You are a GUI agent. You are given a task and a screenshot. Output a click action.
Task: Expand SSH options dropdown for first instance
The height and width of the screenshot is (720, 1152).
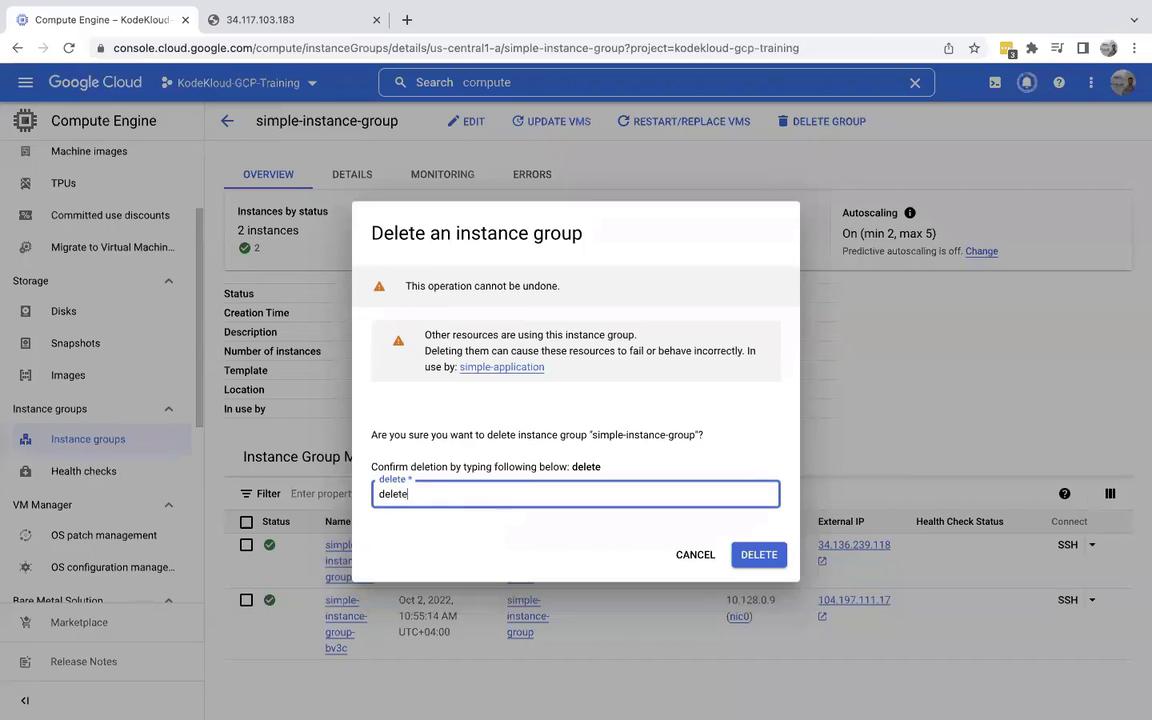pos(1092,545)
